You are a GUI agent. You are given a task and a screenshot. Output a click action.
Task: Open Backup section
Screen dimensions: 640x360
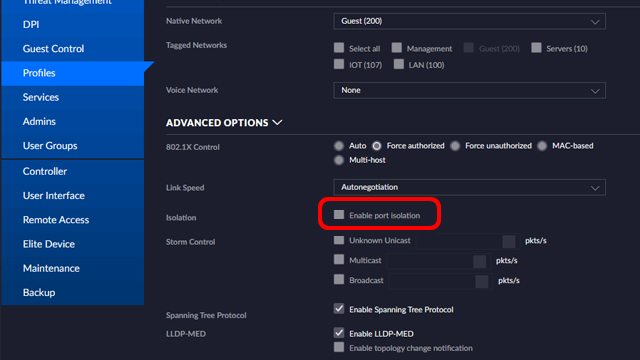tap(39, 292)
